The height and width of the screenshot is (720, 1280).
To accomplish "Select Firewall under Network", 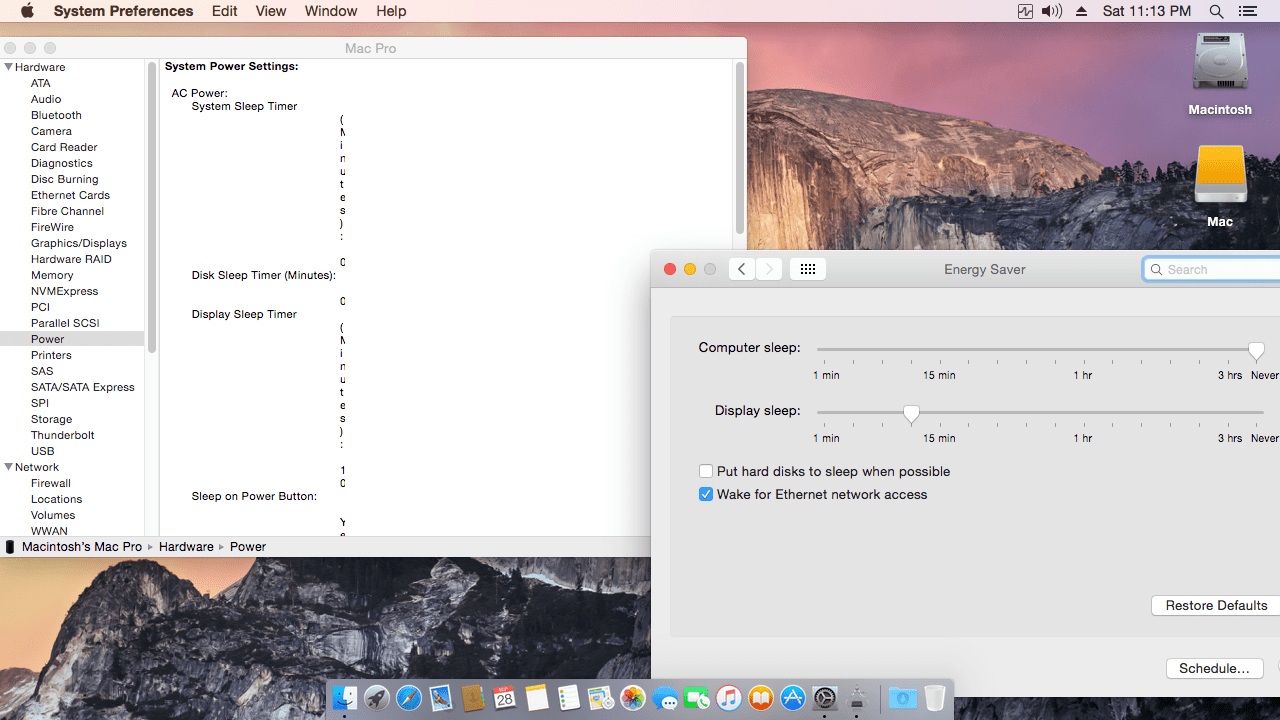I will (x=50, y=483).
